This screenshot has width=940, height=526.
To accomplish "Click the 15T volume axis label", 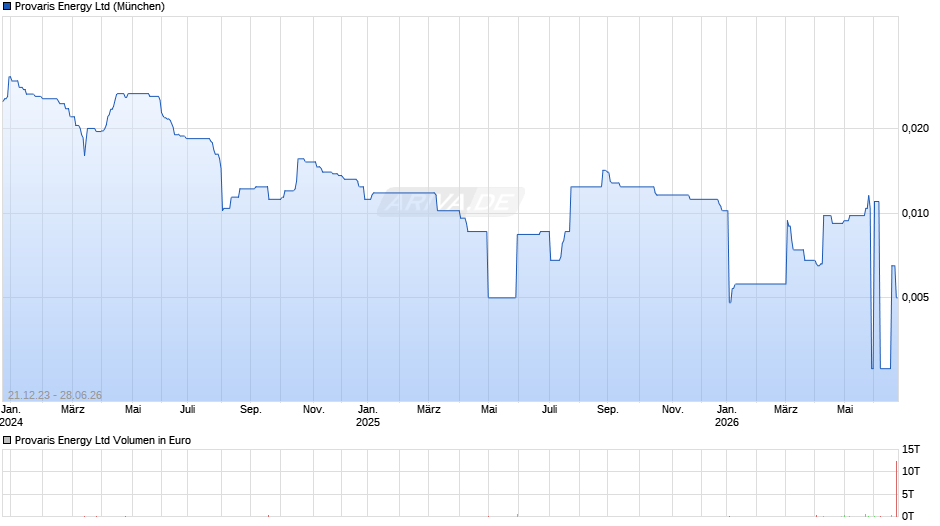I will pyautogui.click(x=911, y=449).
